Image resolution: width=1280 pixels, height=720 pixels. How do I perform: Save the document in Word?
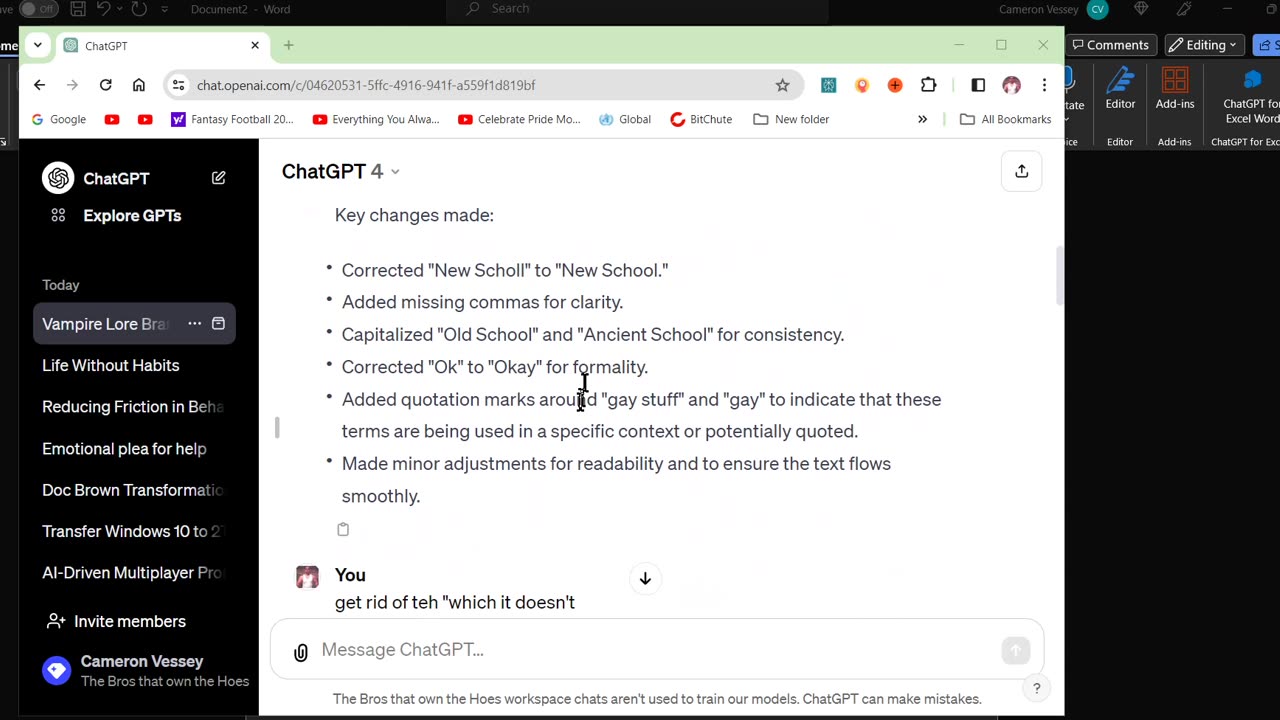click(x=78, y=9)
